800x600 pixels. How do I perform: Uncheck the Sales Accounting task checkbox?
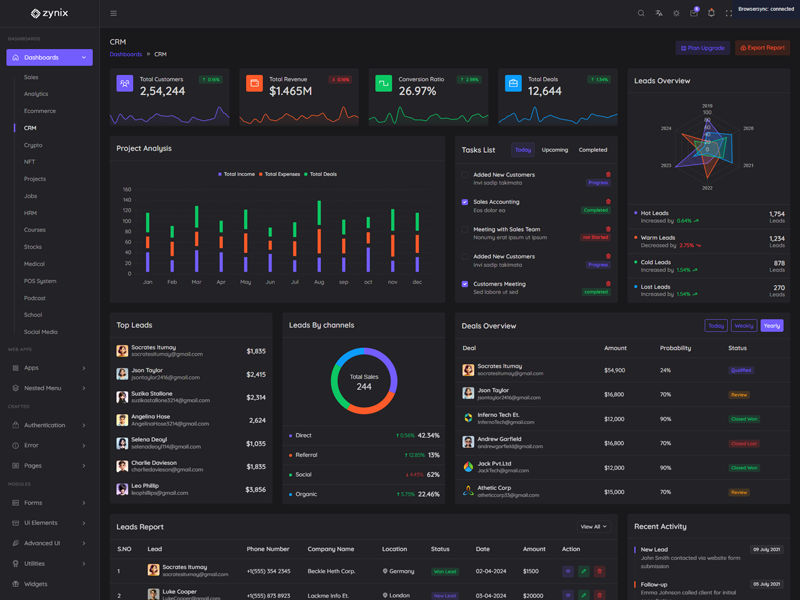point(465,202)
